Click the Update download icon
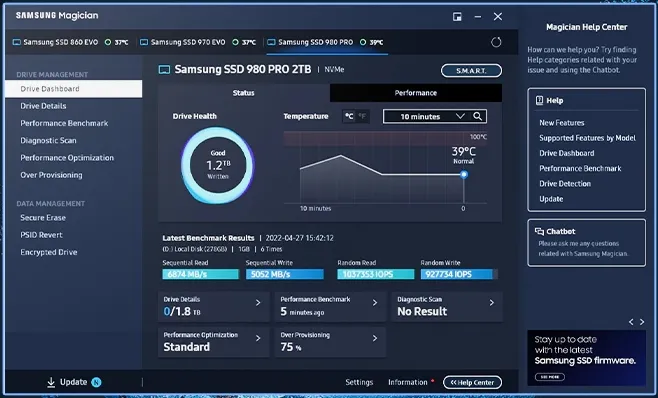 tap(51, 382)
